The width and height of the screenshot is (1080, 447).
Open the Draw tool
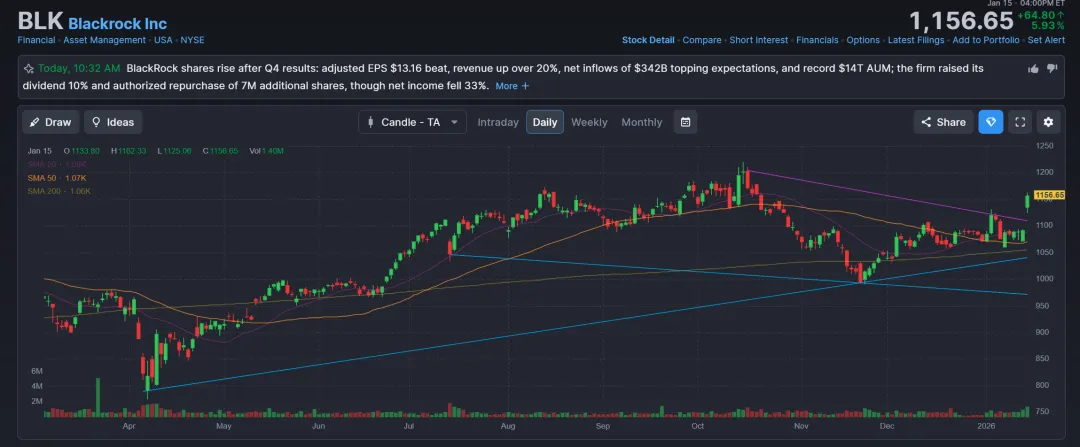coord(51,122)
